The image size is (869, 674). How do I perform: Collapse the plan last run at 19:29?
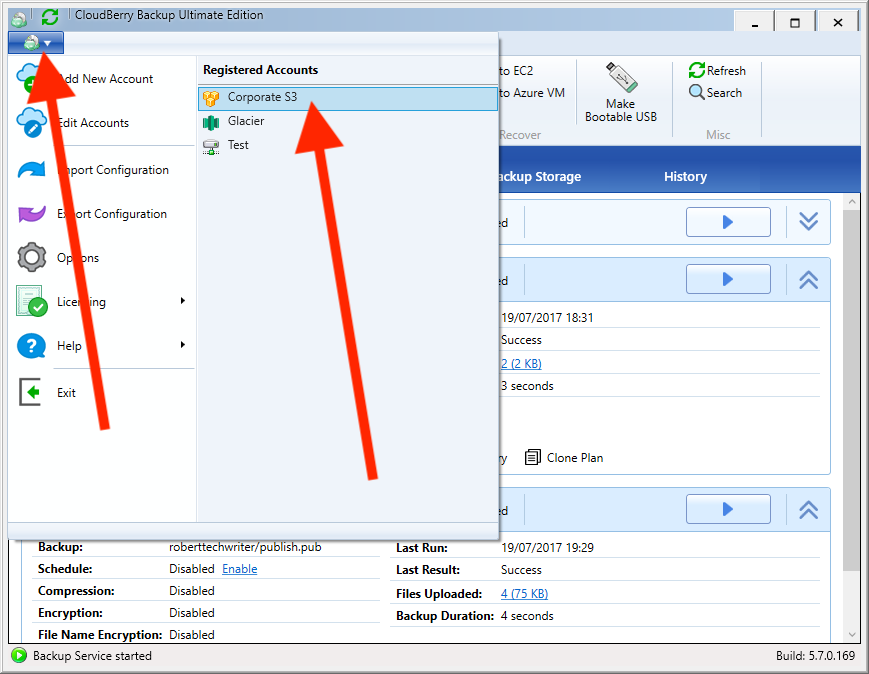(809, 509)
